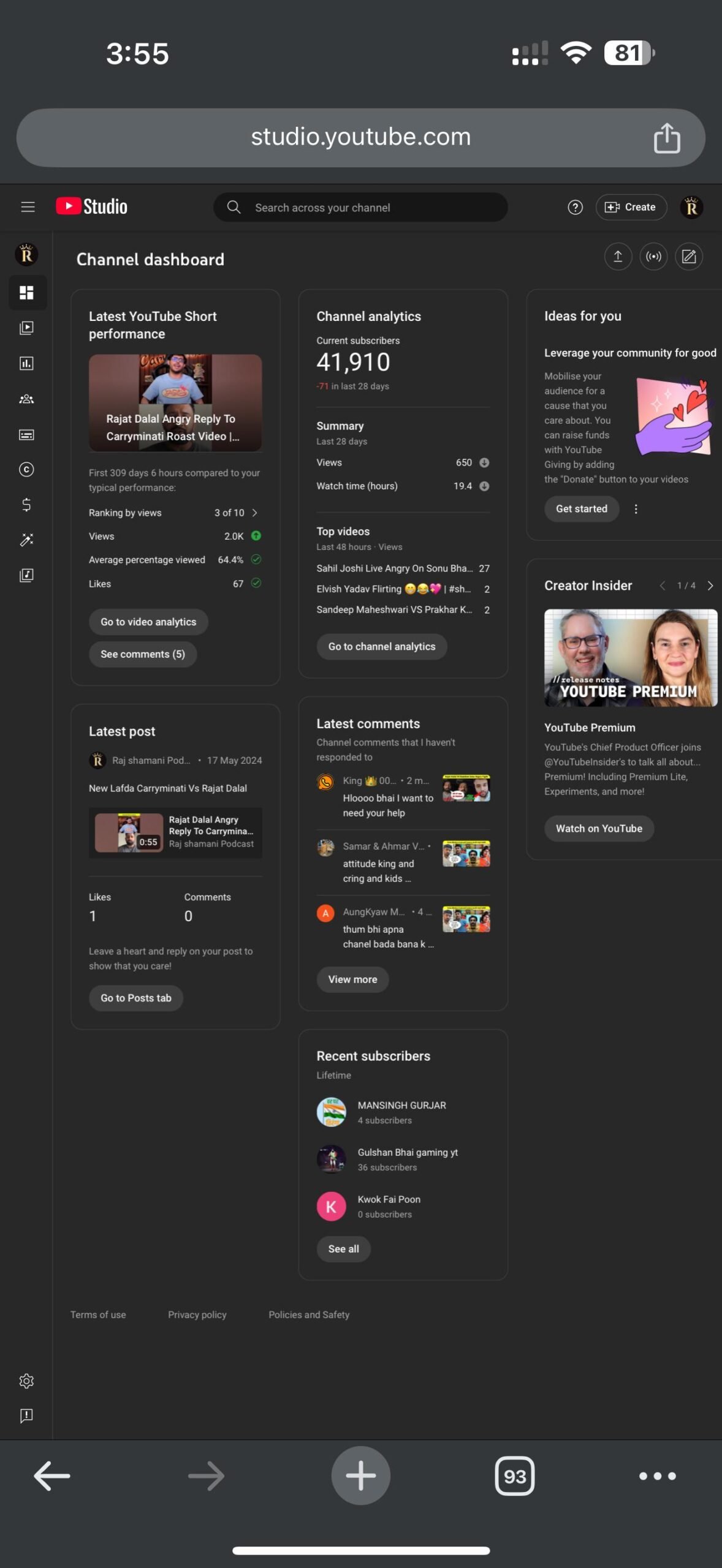Viewport: 722px width, 1568px height.
Task: Open the Content sidebar icon
Action: tap(26, 328)
